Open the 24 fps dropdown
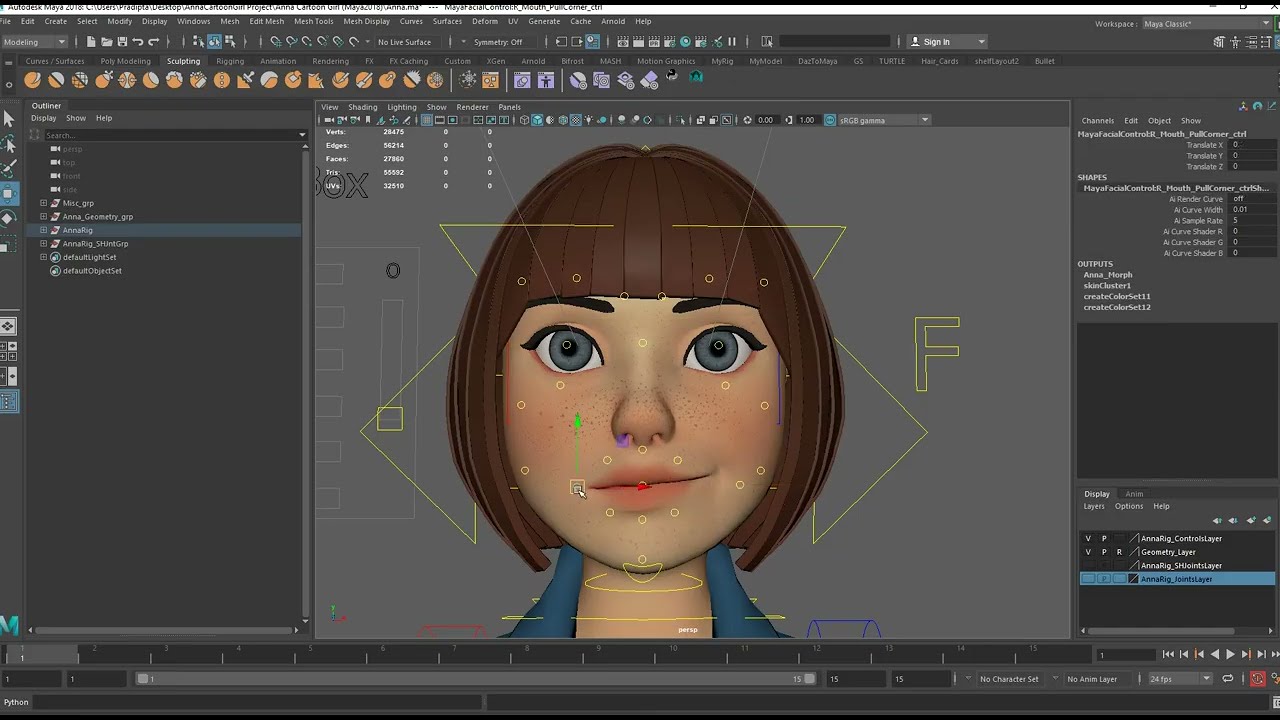 click(1179, 679)
